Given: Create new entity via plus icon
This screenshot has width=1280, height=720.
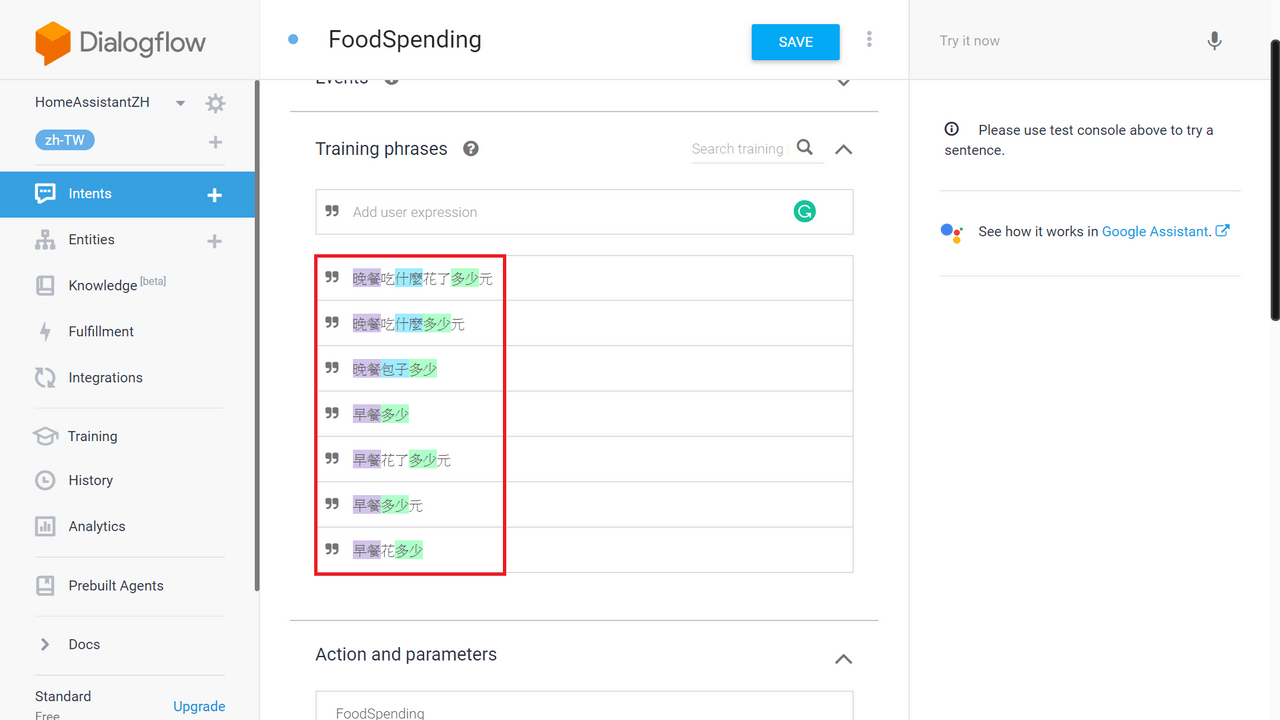Looking at the screenshot, I should (x=214, y=241).
